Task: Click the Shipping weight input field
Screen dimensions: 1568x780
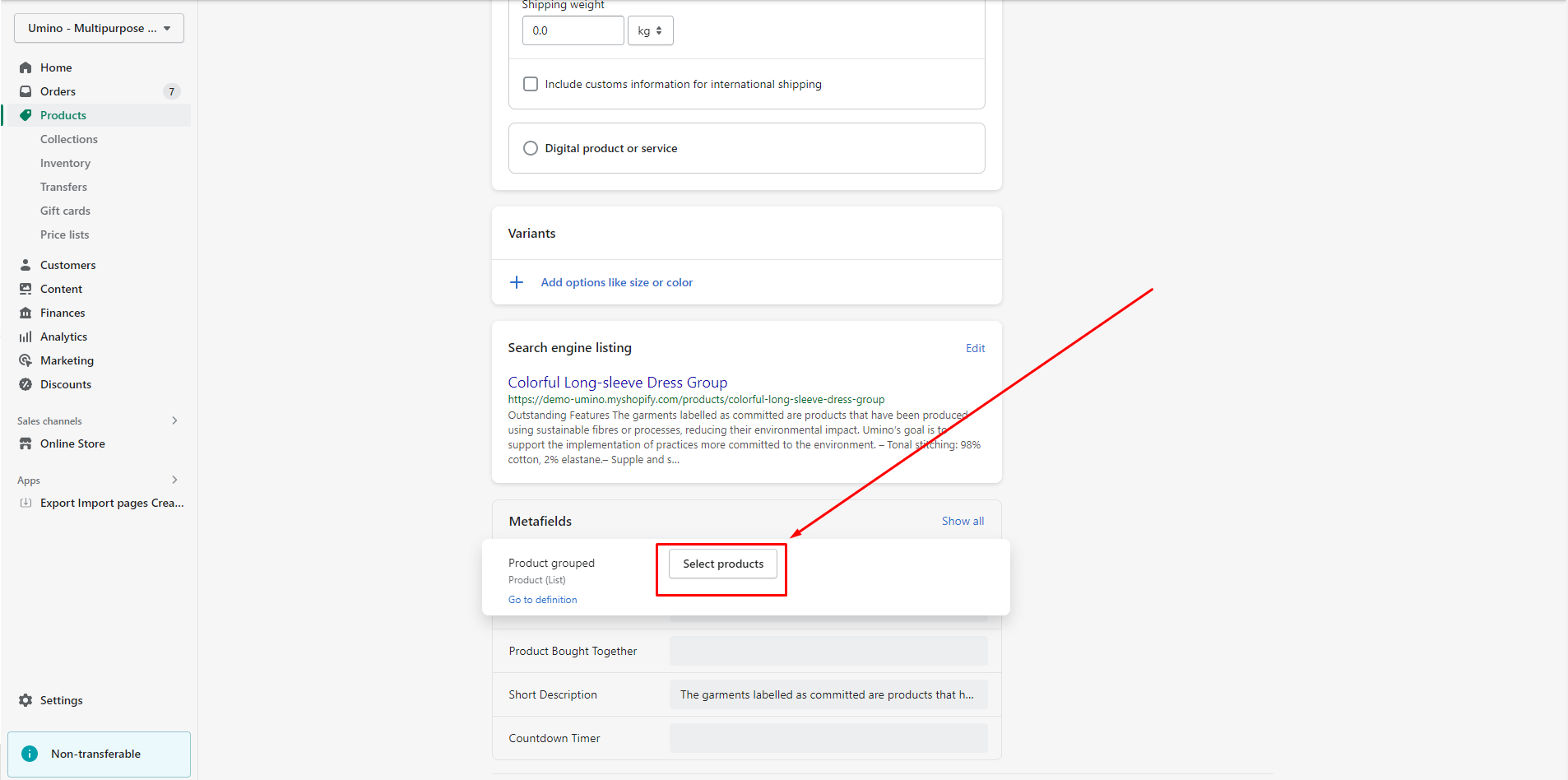Action: [573, 30]
